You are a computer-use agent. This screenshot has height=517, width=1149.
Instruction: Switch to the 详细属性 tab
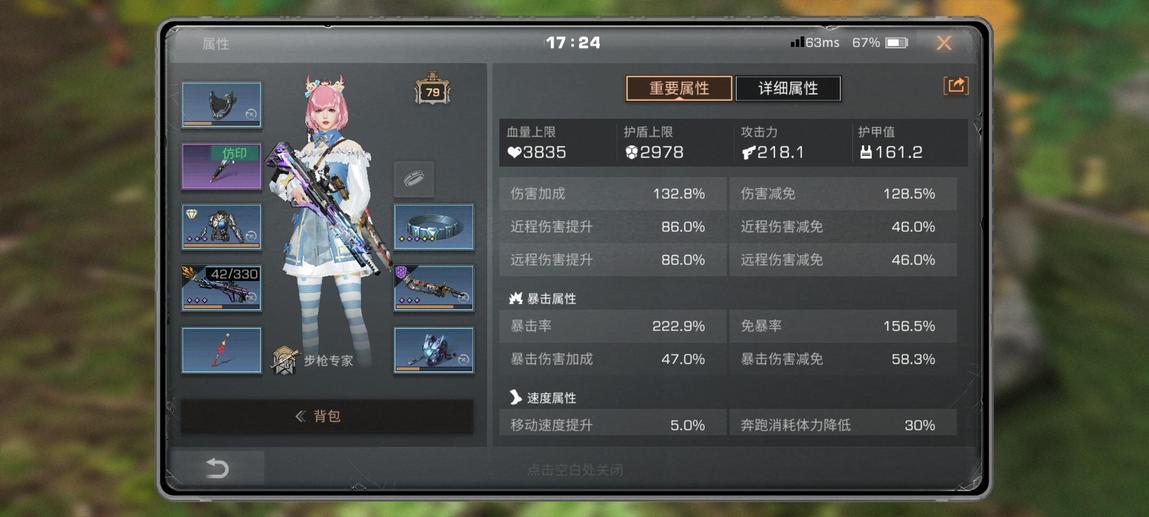[x=788, y=89]
